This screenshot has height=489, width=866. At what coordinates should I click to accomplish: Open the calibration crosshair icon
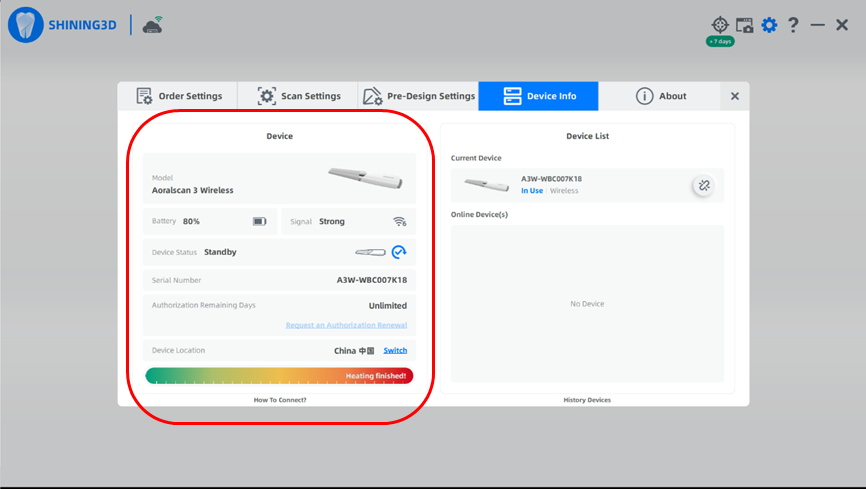720,25
